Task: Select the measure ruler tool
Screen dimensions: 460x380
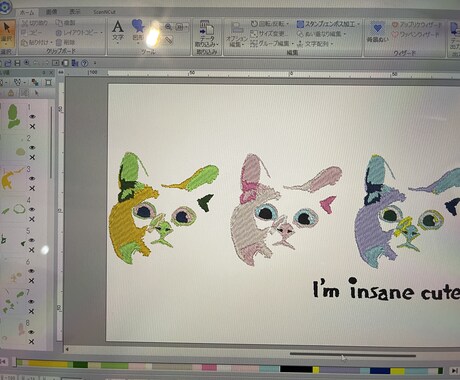Action: (169, 39)
